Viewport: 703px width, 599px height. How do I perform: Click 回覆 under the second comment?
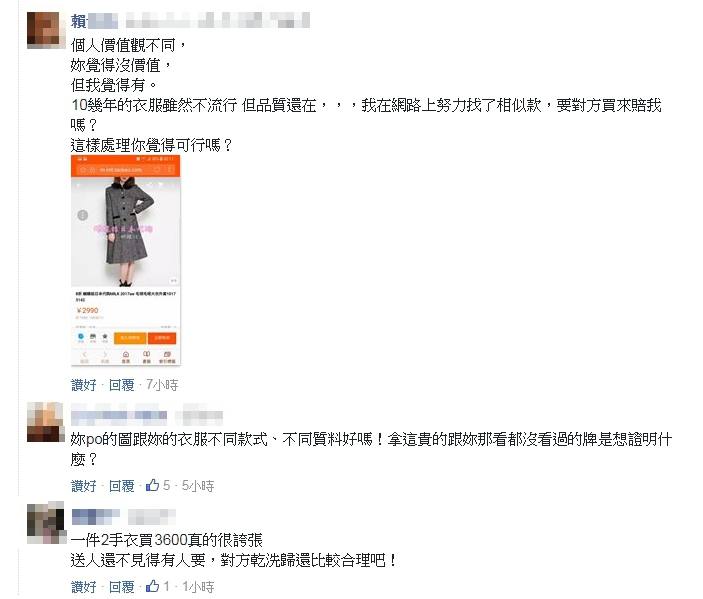(122, 486)
